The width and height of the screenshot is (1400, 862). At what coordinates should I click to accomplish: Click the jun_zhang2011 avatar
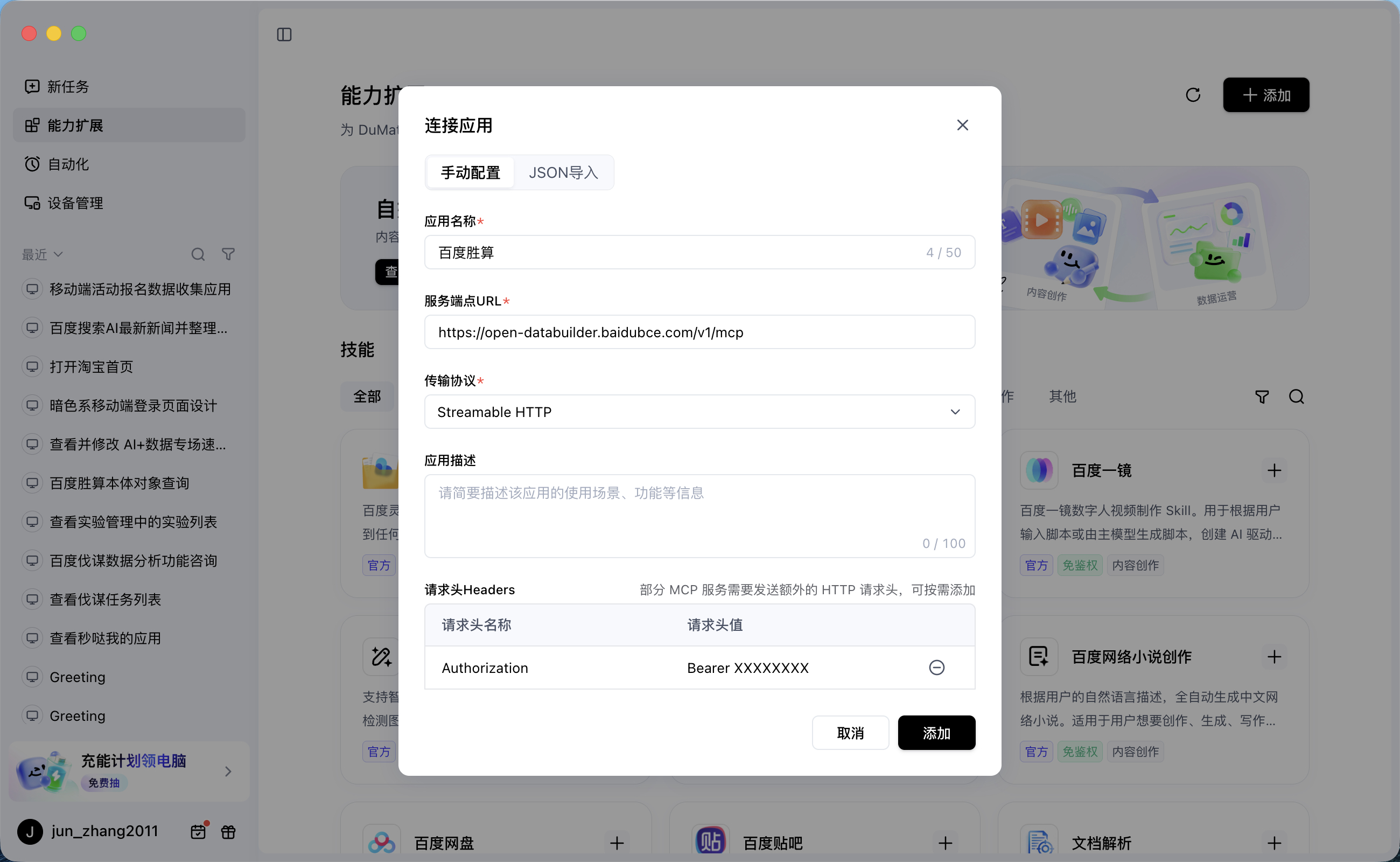(30, 832)
